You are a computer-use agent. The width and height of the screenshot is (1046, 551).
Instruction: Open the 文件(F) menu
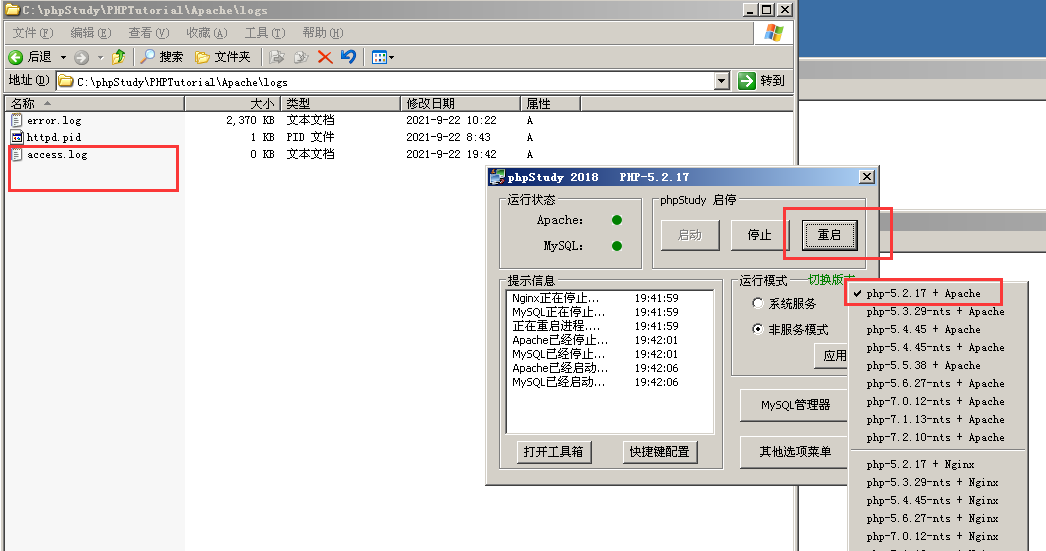[33, 33]
